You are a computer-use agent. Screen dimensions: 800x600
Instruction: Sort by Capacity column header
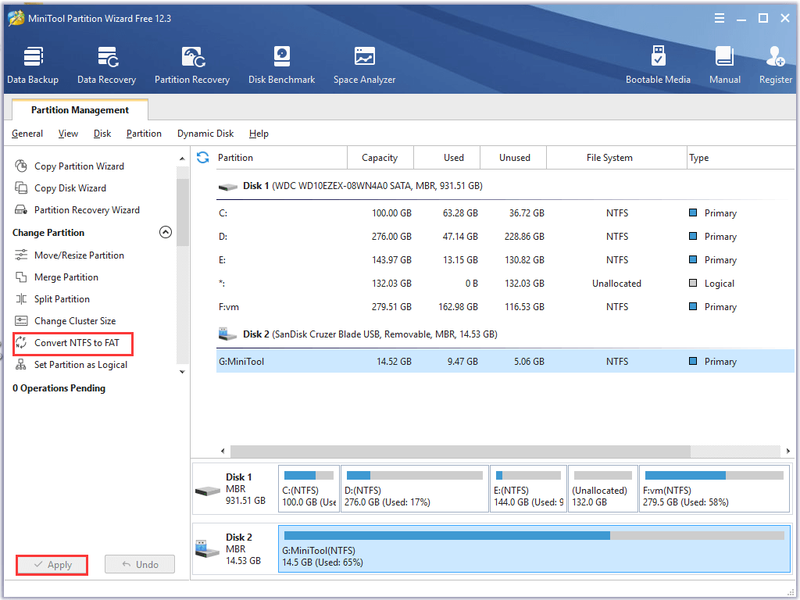(380, 158)
